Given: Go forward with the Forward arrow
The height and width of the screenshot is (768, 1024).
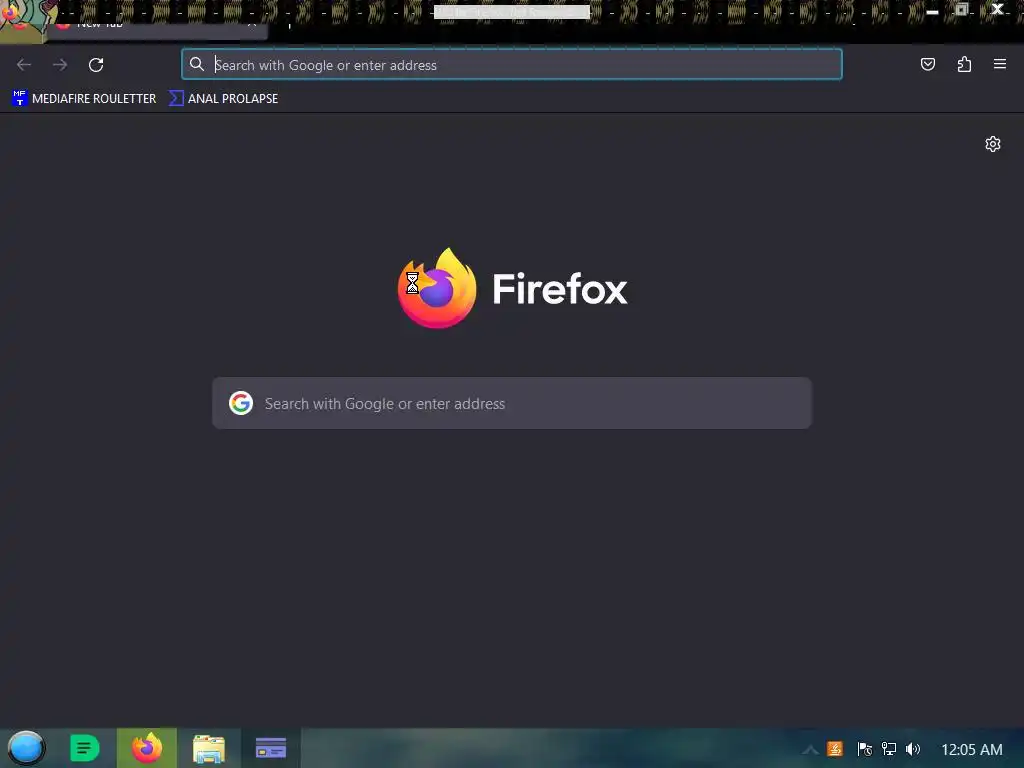Looking at the screenshot, I should pyautogui.click(x=60, y=65).
